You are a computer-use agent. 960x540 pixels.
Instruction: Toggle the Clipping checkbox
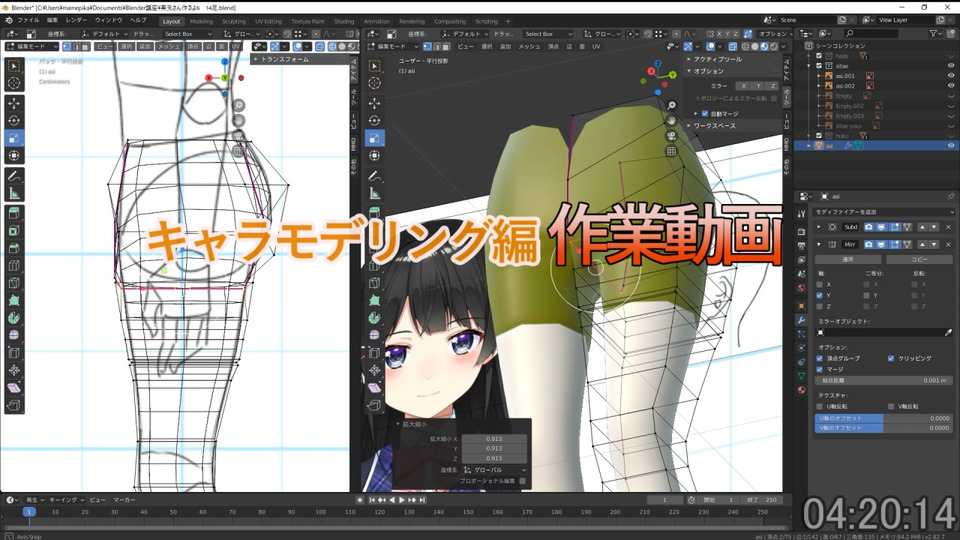891,358
